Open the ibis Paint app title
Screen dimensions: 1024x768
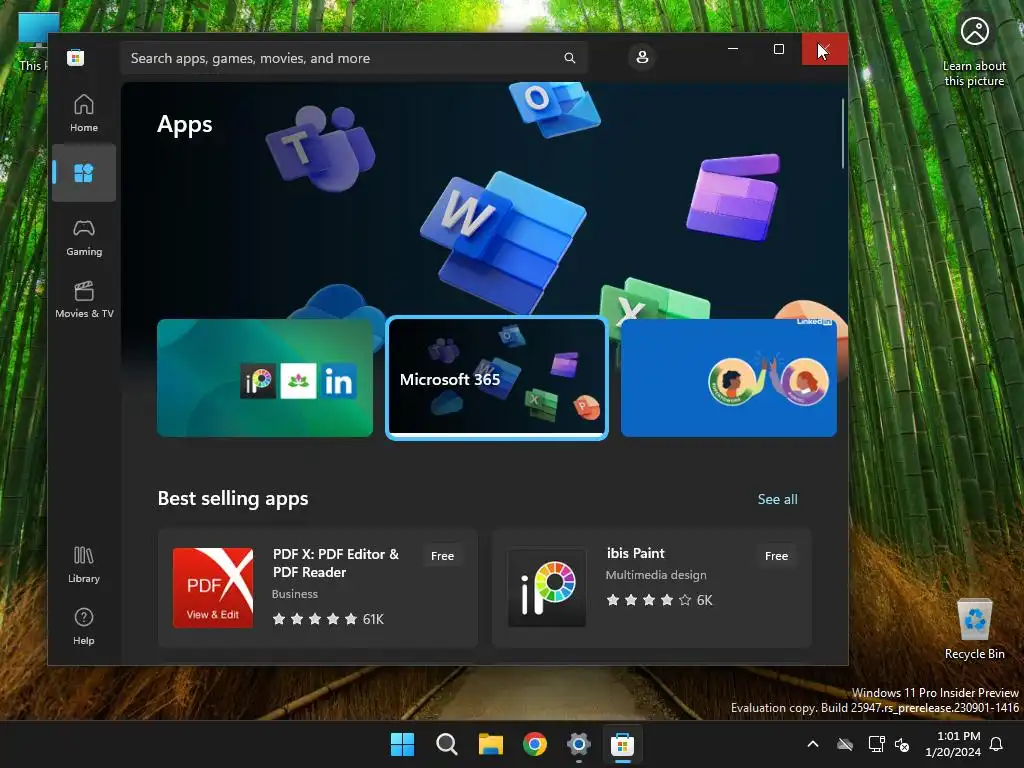click(635, 553)
